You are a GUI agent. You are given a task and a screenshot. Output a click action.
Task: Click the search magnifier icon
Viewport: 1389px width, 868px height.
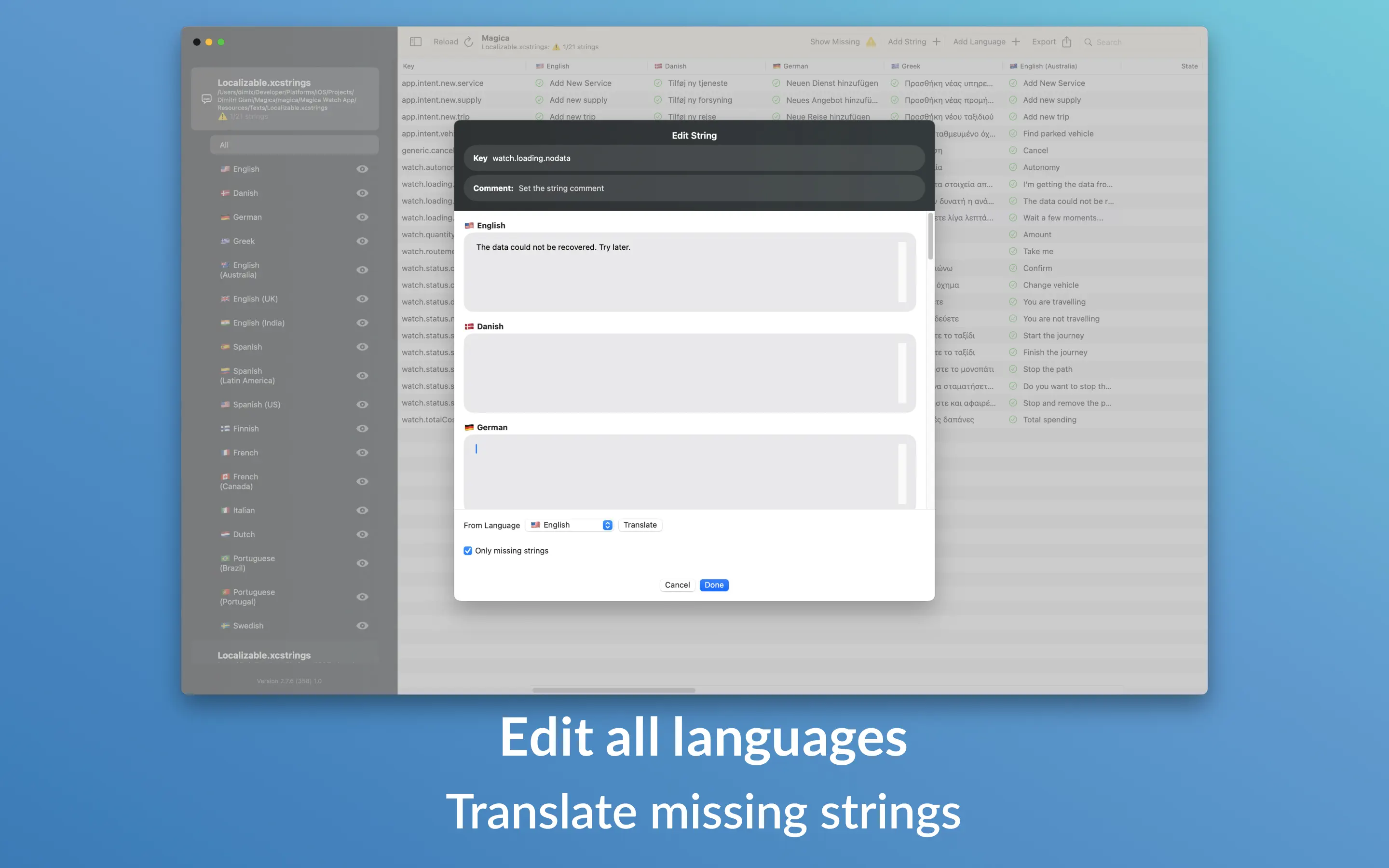pyautogui.click(x=1088, y=42)
